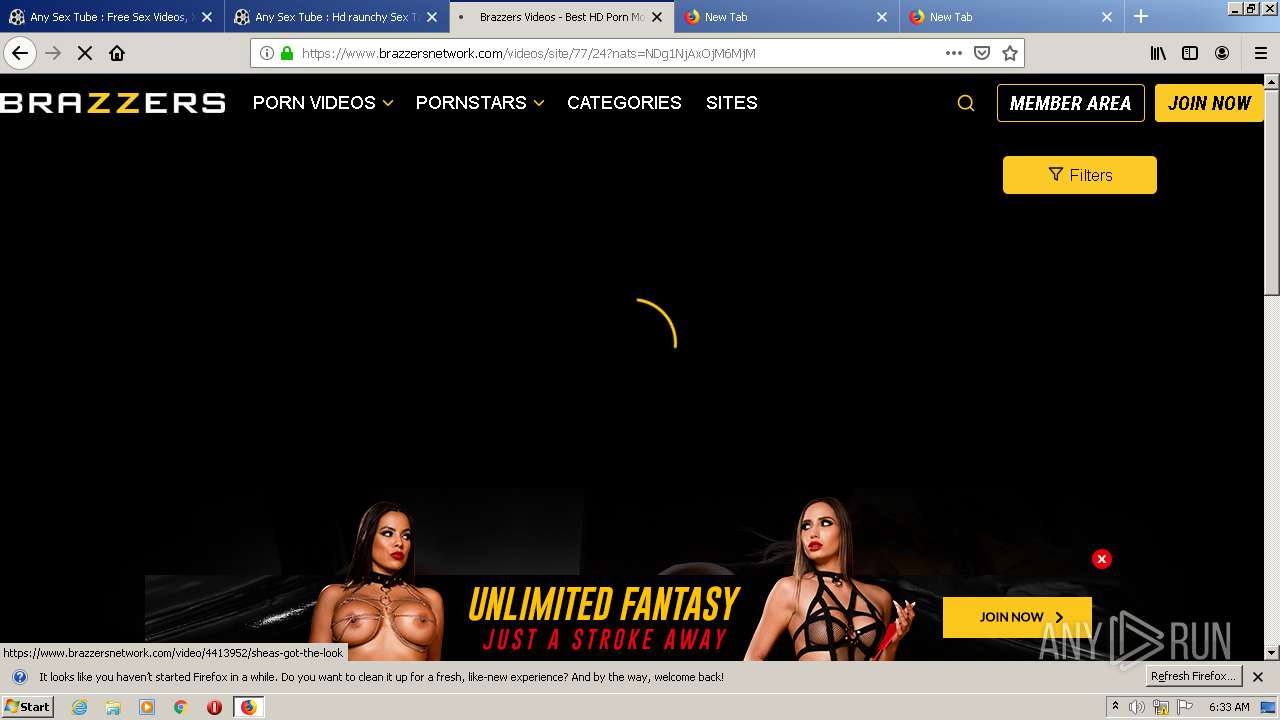Close the first Any Sex Tube tab

pos(207,17)
